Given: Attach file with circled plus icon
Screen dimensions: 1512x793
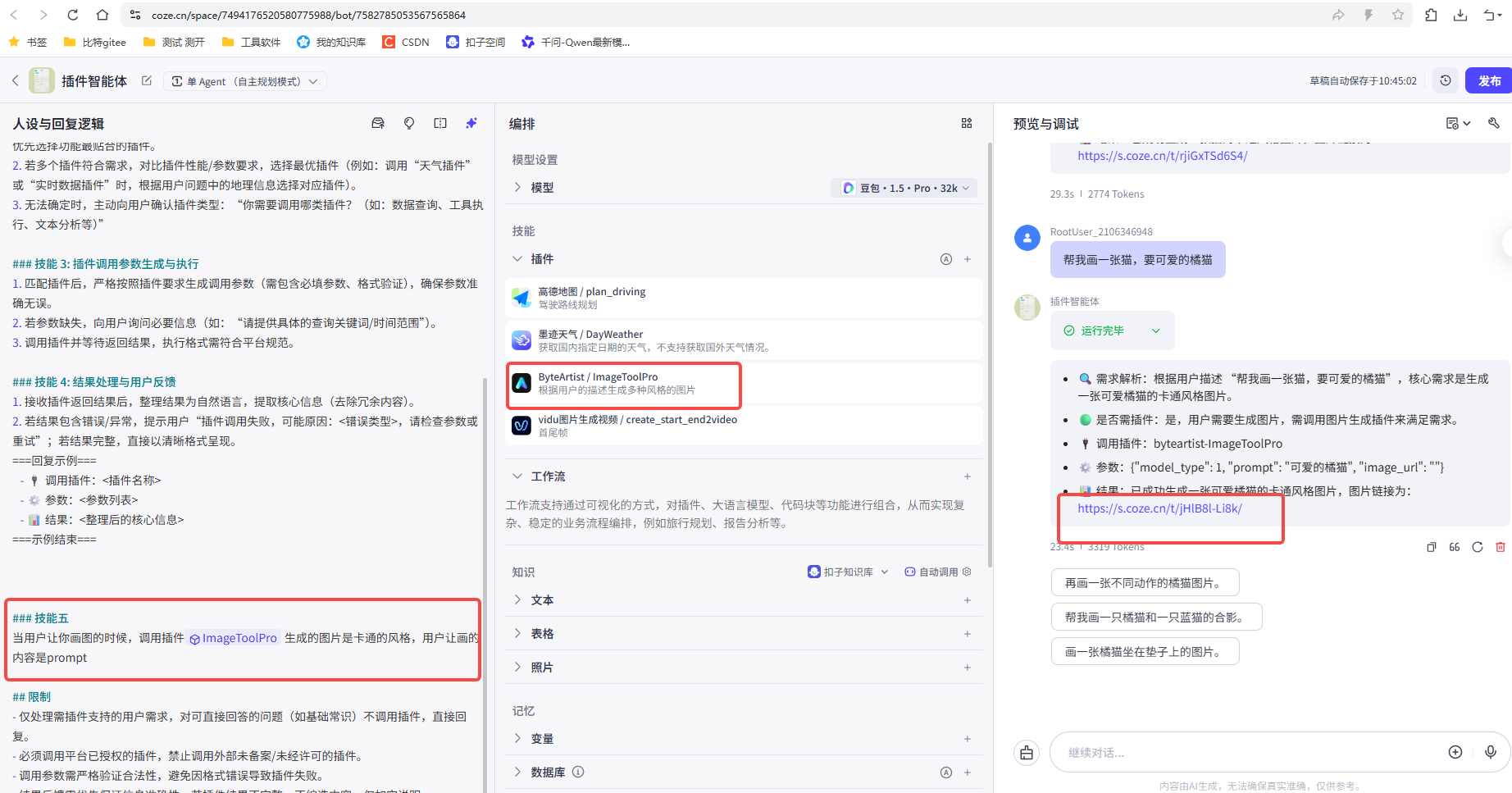Looking at the screenshot, I should pyautogui.click(x=1455, y=752).
